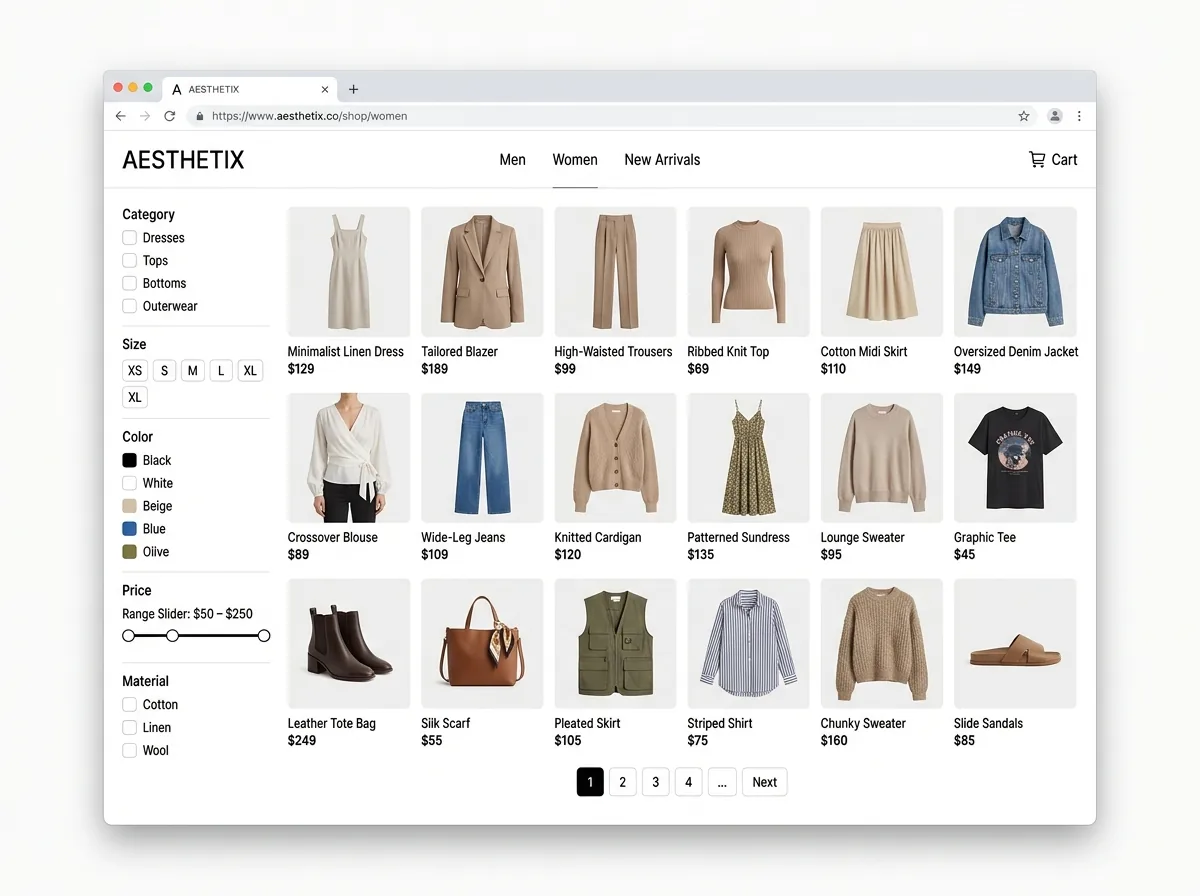The height and width of the screenshot is (896, 1200).
Task: Check the Dresses category filter
Action: 129,238
